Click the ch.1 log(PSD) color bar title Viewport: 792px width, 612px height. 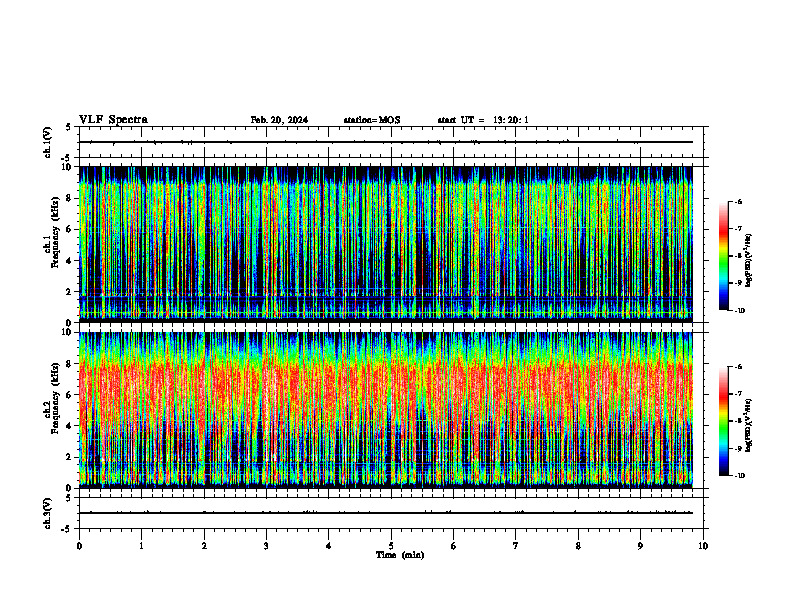[x=749, y=261]
